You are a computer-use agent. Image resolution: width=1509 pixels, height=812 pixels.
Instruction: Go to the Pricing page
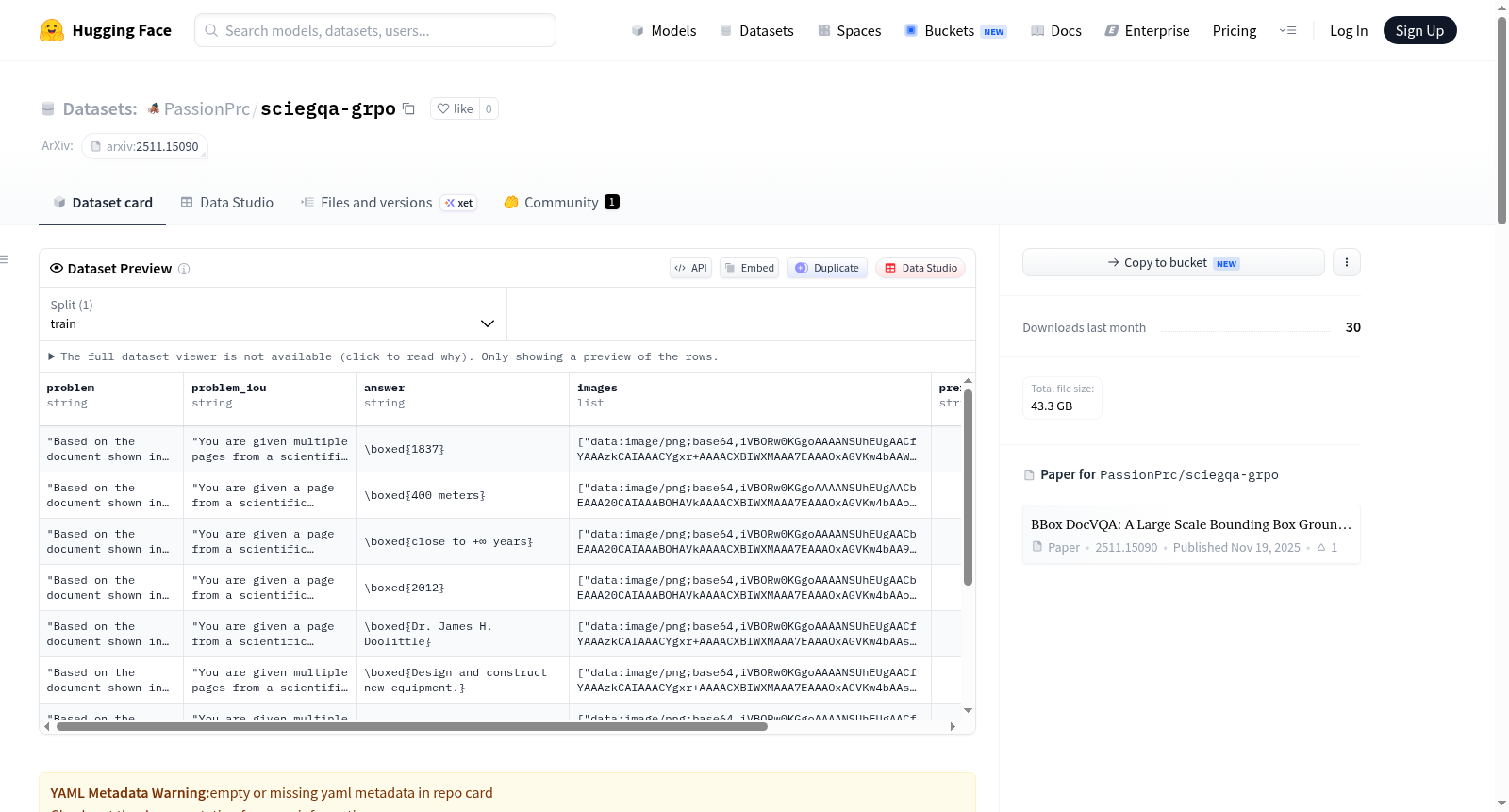tap(1235, 30)
